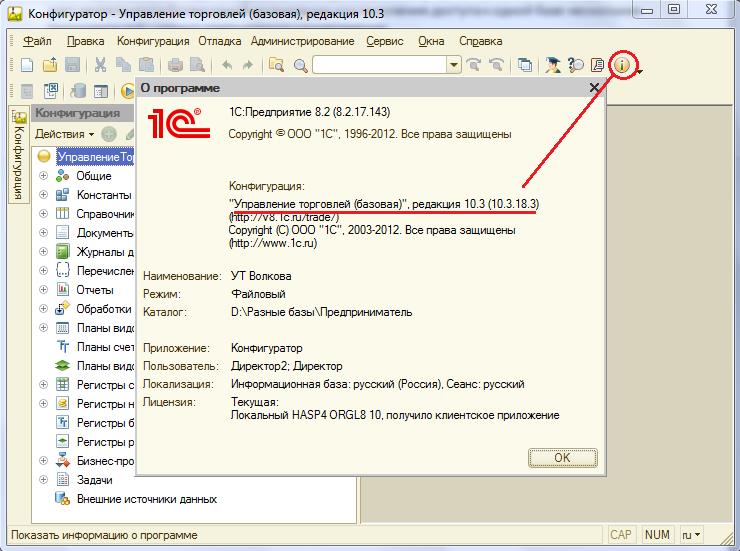
Task: Click the Close configuration icon with X
Action: pyautogui.click(x=50, y=91)
